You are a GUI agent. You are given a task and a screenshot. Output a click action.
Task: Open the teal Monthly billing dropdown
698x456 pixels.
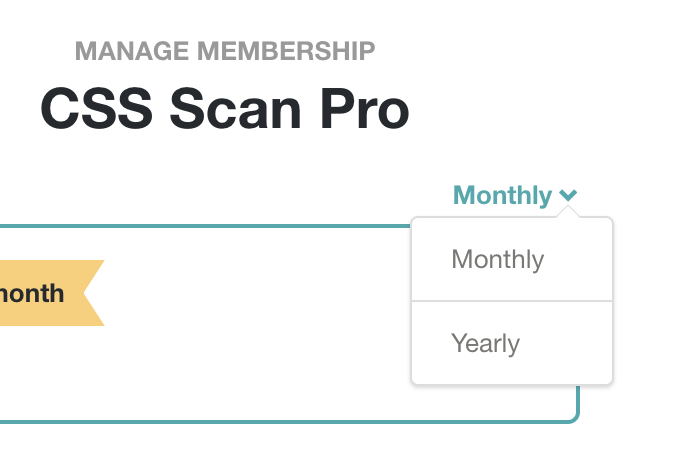(515, 195)
